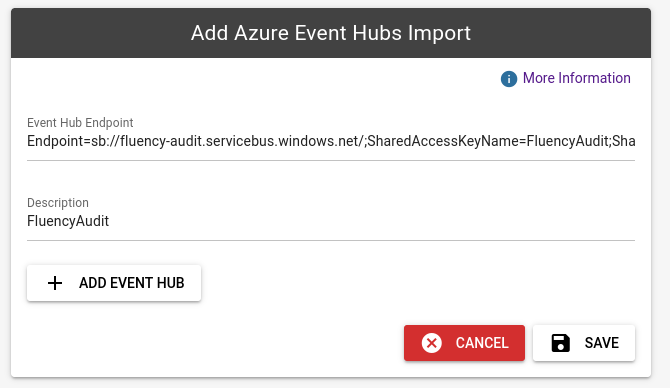
Task: Click the plus icon on Add Event Hub
Action: point(55,283)
